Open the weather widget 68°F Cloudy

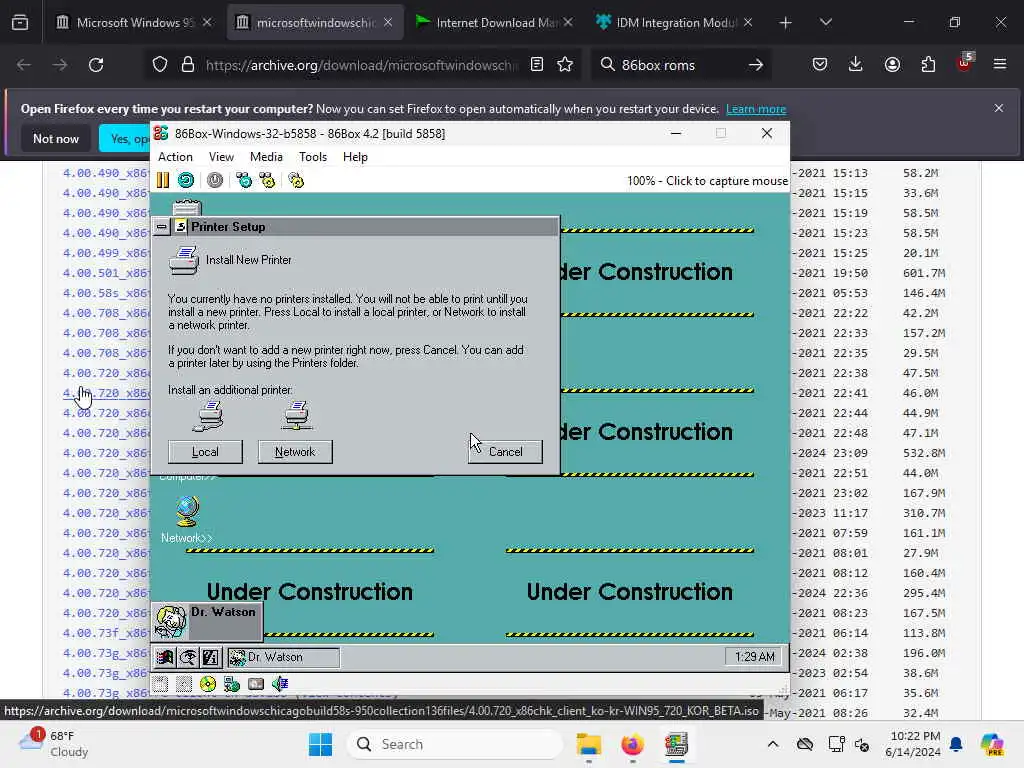(x=54, y=744)
